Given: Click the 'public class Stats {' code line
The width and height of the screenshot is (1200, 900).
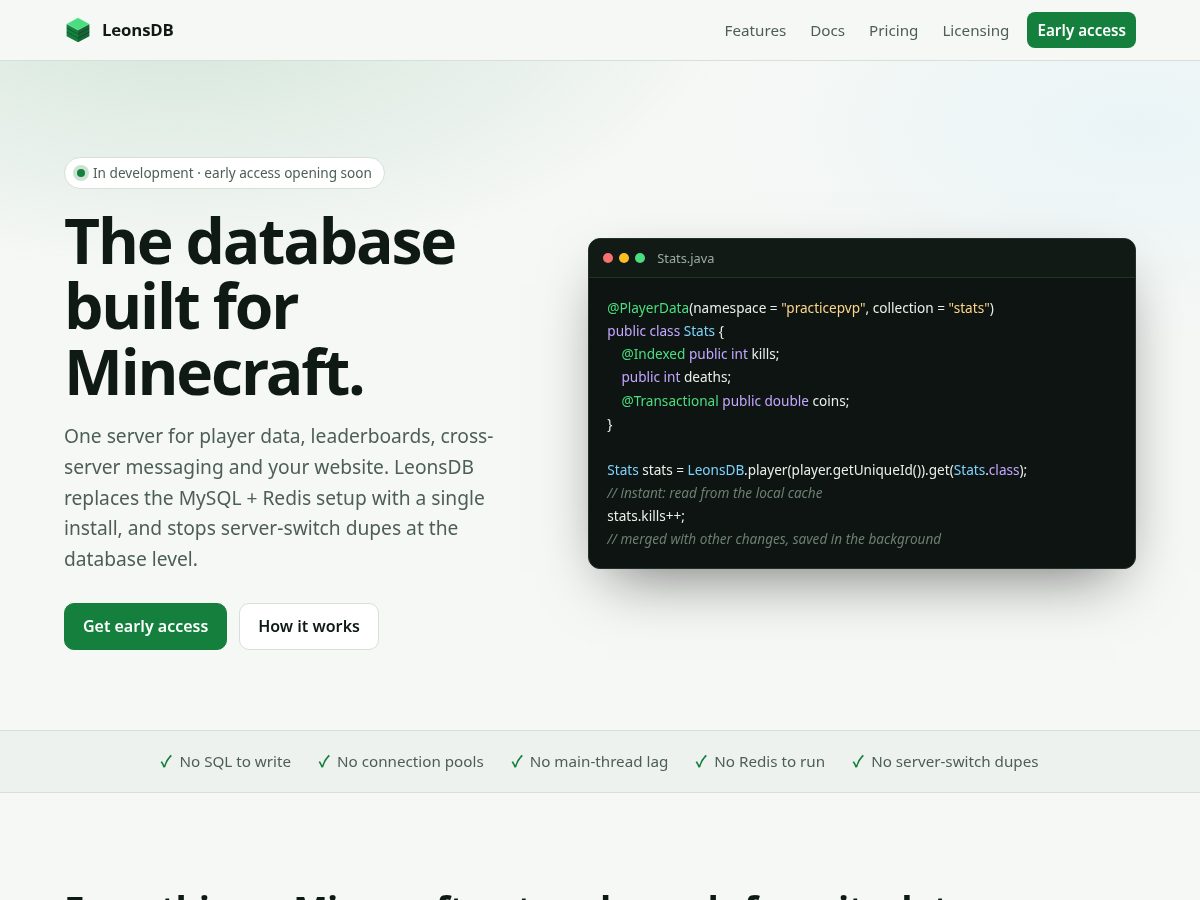Looking at the screenshot, I should click(x=666, y=331).
